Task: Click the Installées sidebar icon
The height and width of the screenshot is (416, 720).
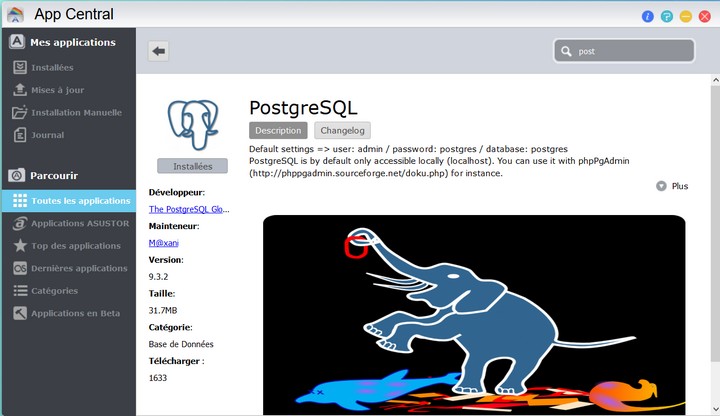Action: coord(20,67)
